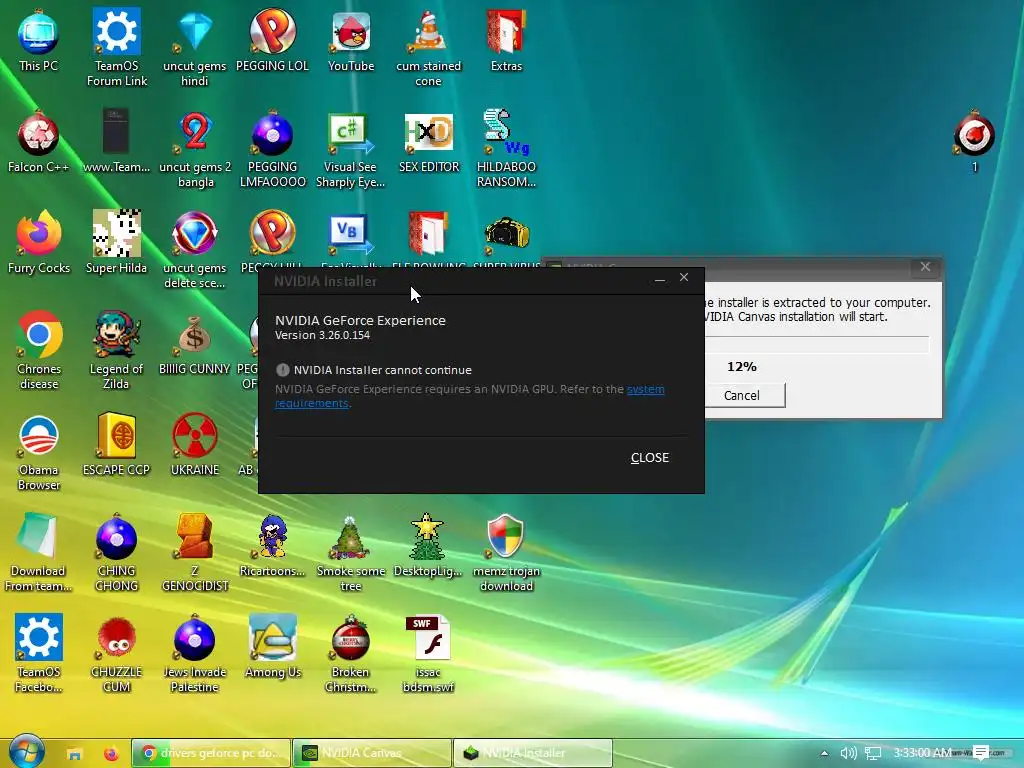Close the NVIDIA Installer window with X
1024x768 pixels.
pyautogui.click(x=684, y=278)
